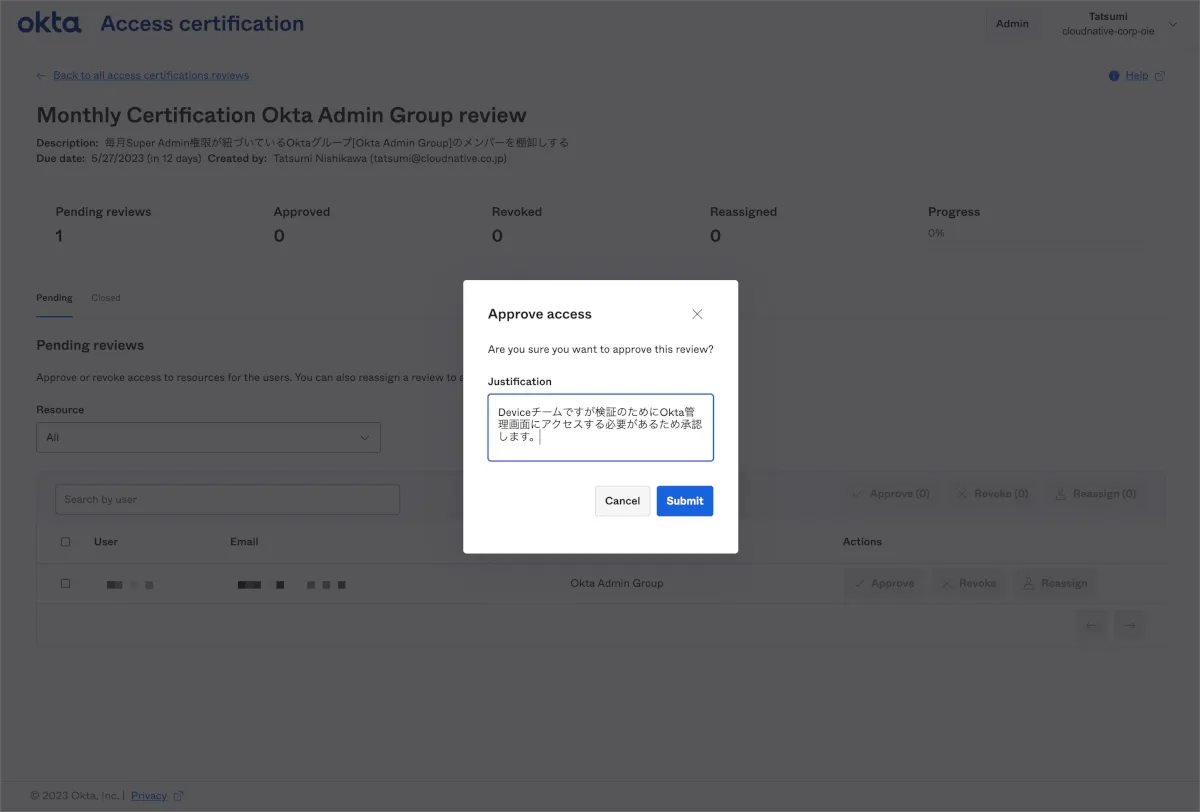
Task: Submit the approval justification
Action: point(684,501)
